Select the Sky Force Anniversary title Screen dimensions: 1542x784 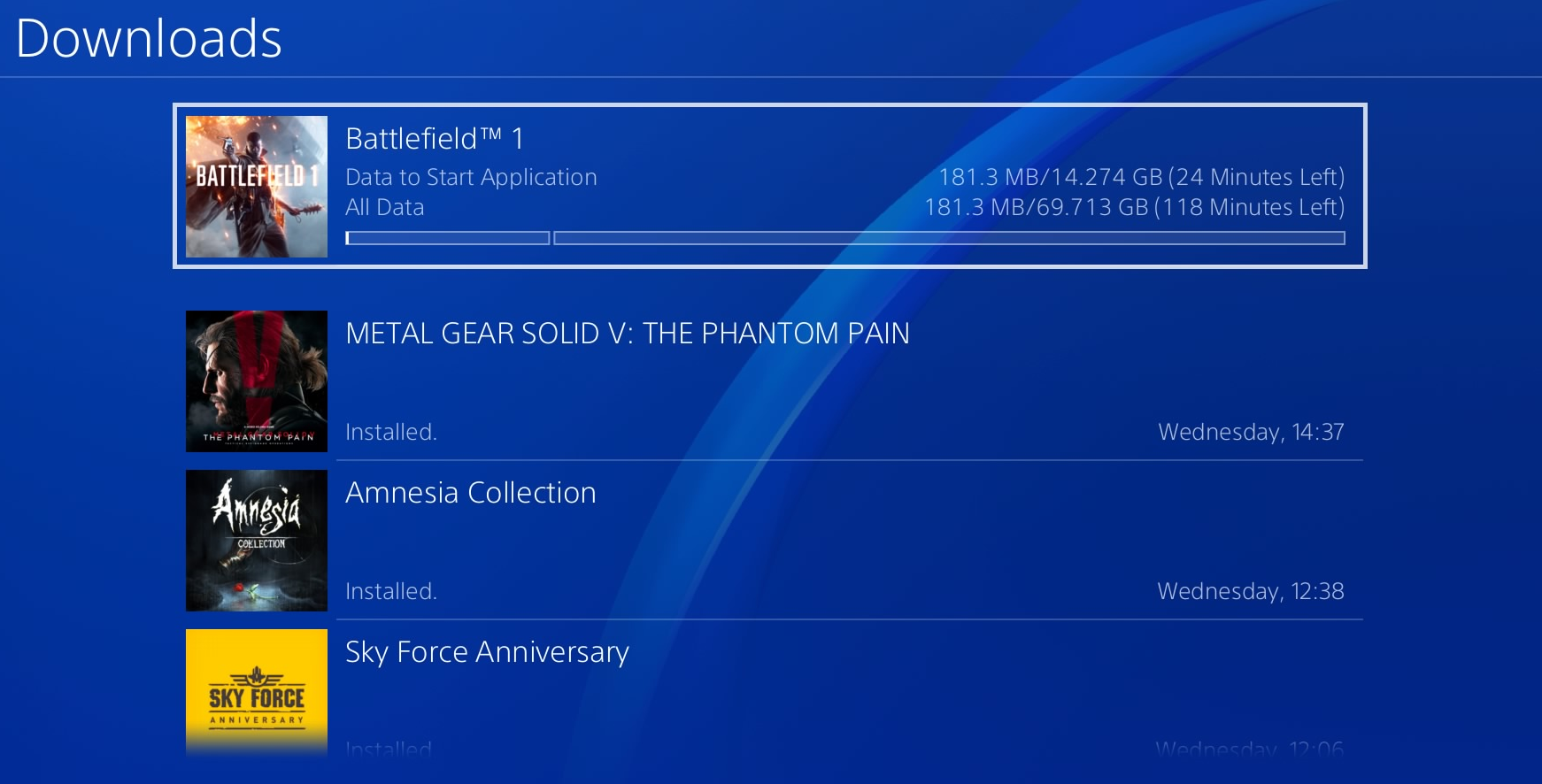click(x=487, y=652)
